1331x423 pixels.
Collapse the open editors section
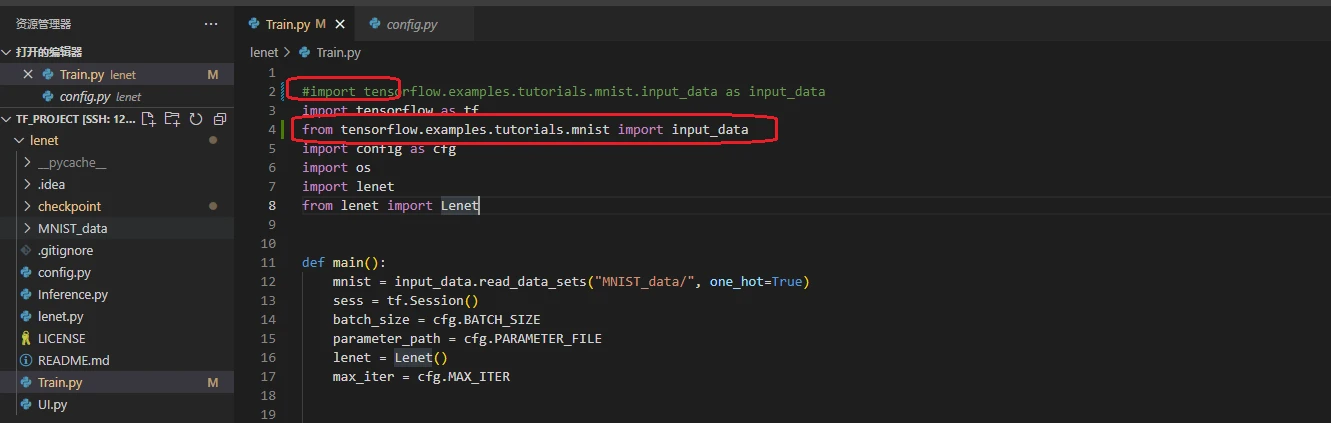(x=8, y=52)
